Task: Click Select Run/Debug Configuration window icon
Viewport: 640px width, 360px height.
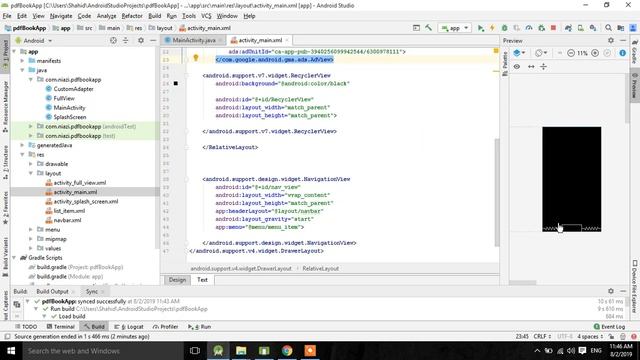Action: point(416,28)
